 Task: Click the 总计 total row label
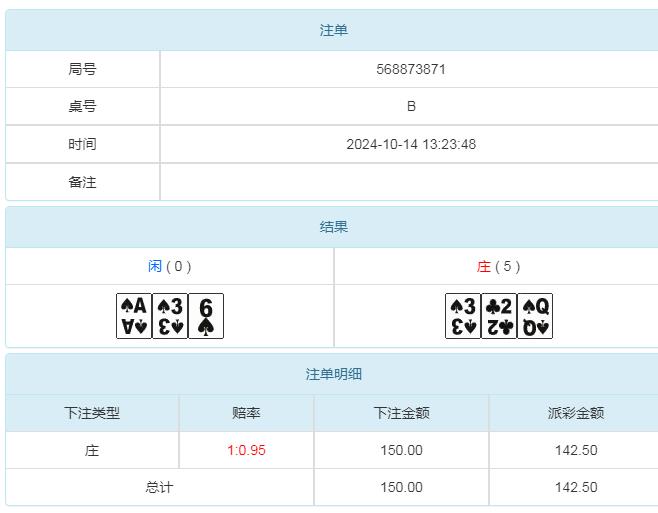pos(159,487)
